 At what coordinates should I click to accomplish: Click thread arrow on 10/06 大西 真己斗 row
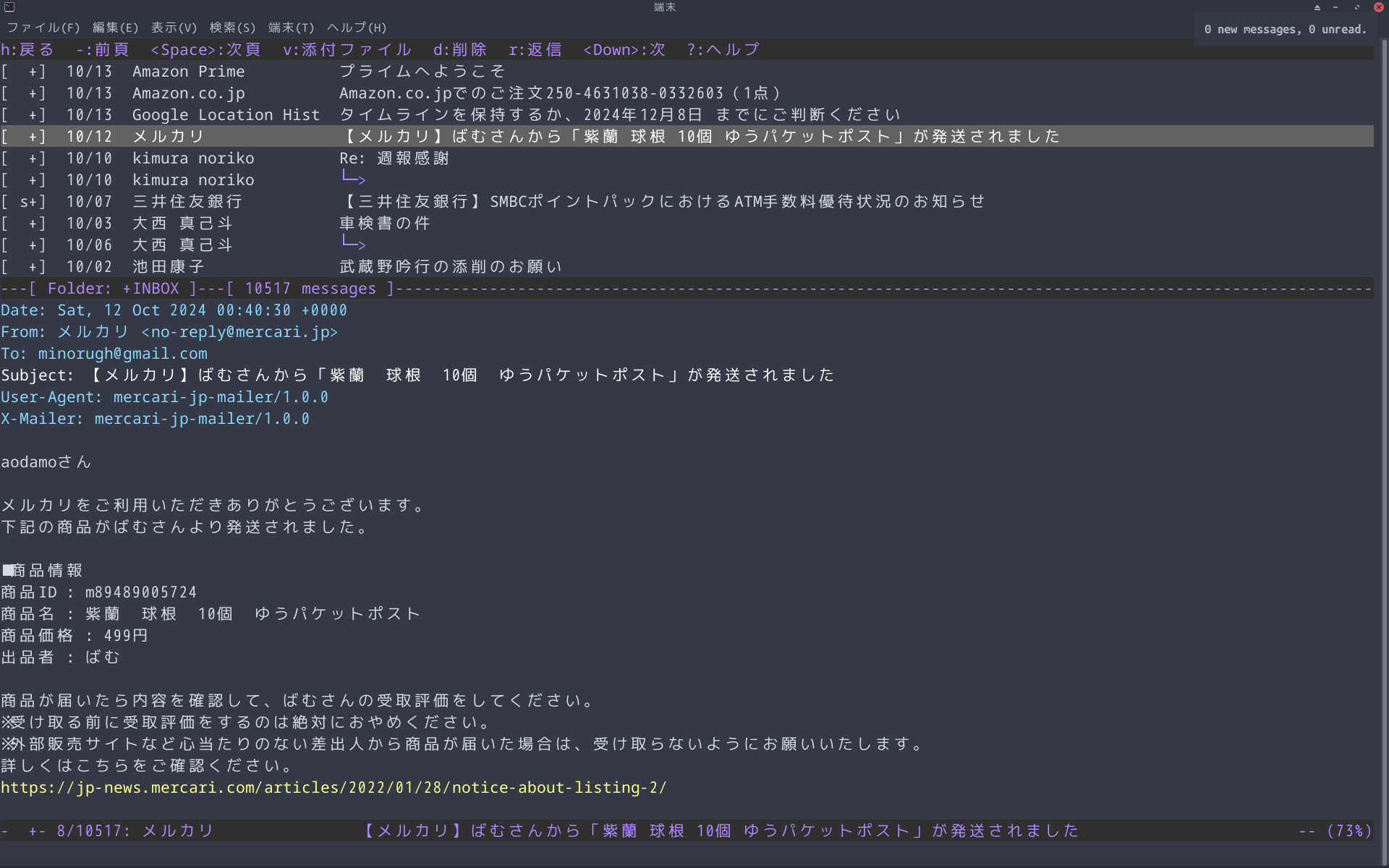(x=353, y=243)
